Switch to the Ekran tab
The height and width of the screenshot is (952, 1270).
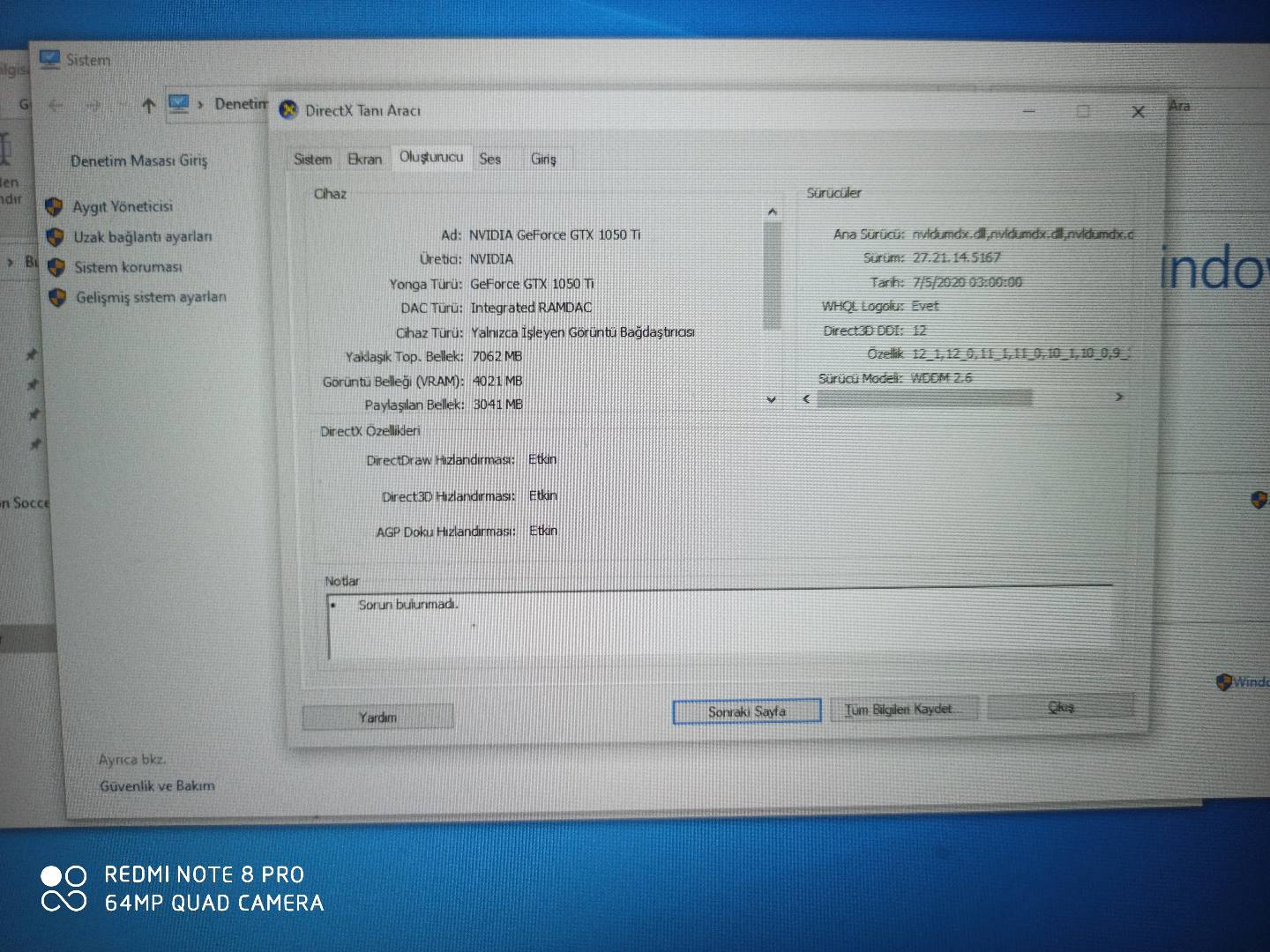[364, 159]
